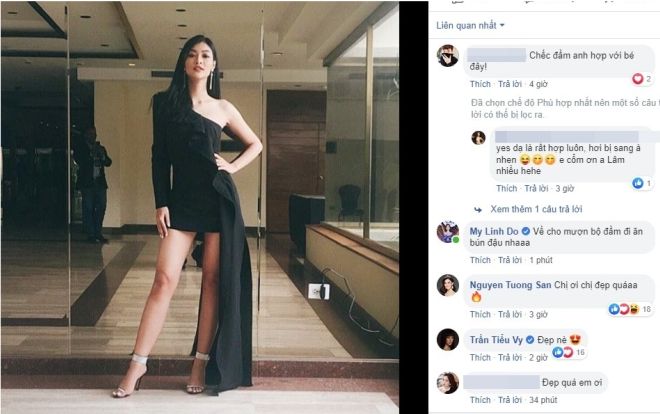Click My Linh Do's profile avatar
This screenshot has height=414, width=660.
tap(447, 232)
